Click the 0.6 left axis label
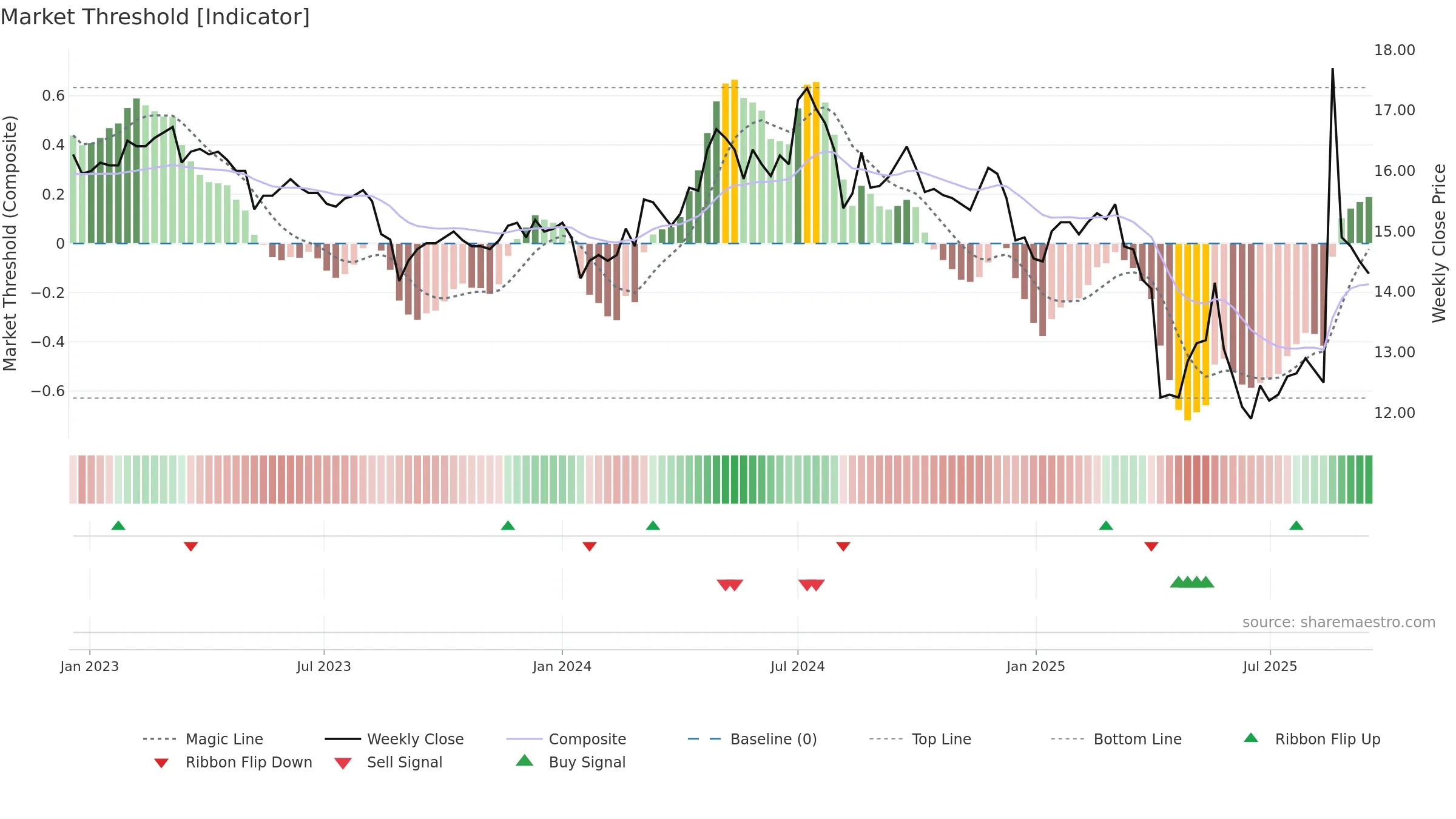This screenshot has width=1456, height=819. 53,96
